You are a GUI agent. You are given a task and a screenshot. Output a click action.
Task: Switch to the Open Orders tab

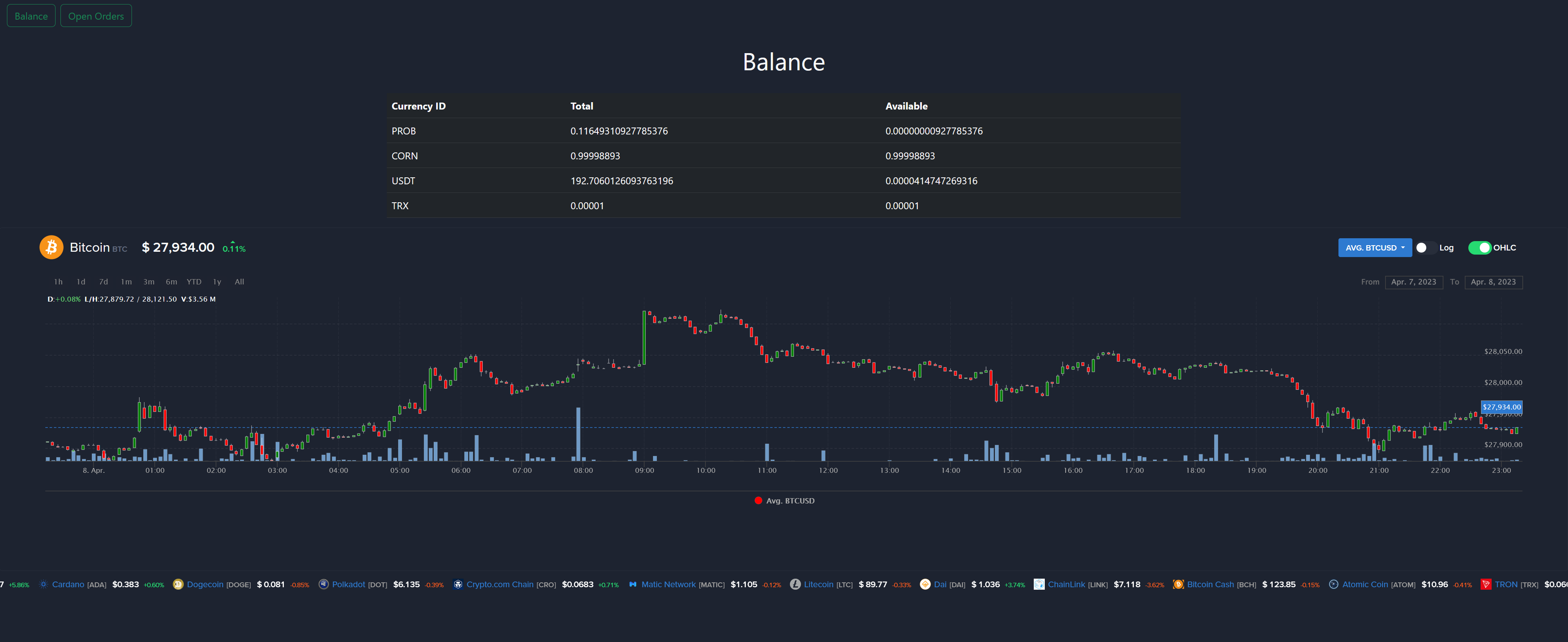96,16
